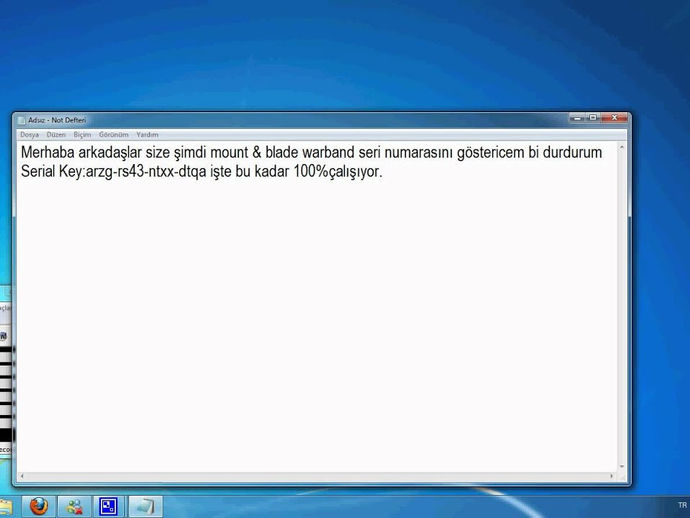This screenshot has width=690, height=518.
Task: Click the text '100%çalışıyor.'
Action: coord(338,171)
